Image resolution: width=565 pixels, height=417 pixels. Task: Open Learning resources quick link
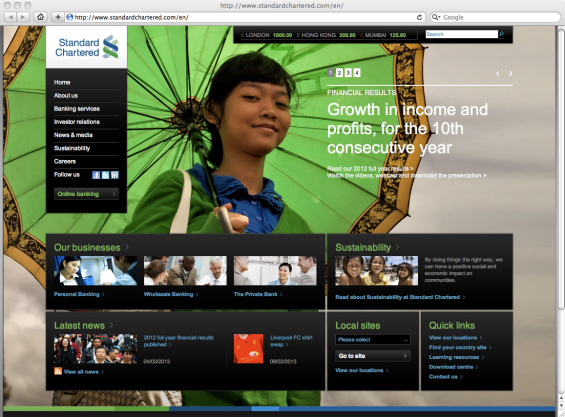457,357
